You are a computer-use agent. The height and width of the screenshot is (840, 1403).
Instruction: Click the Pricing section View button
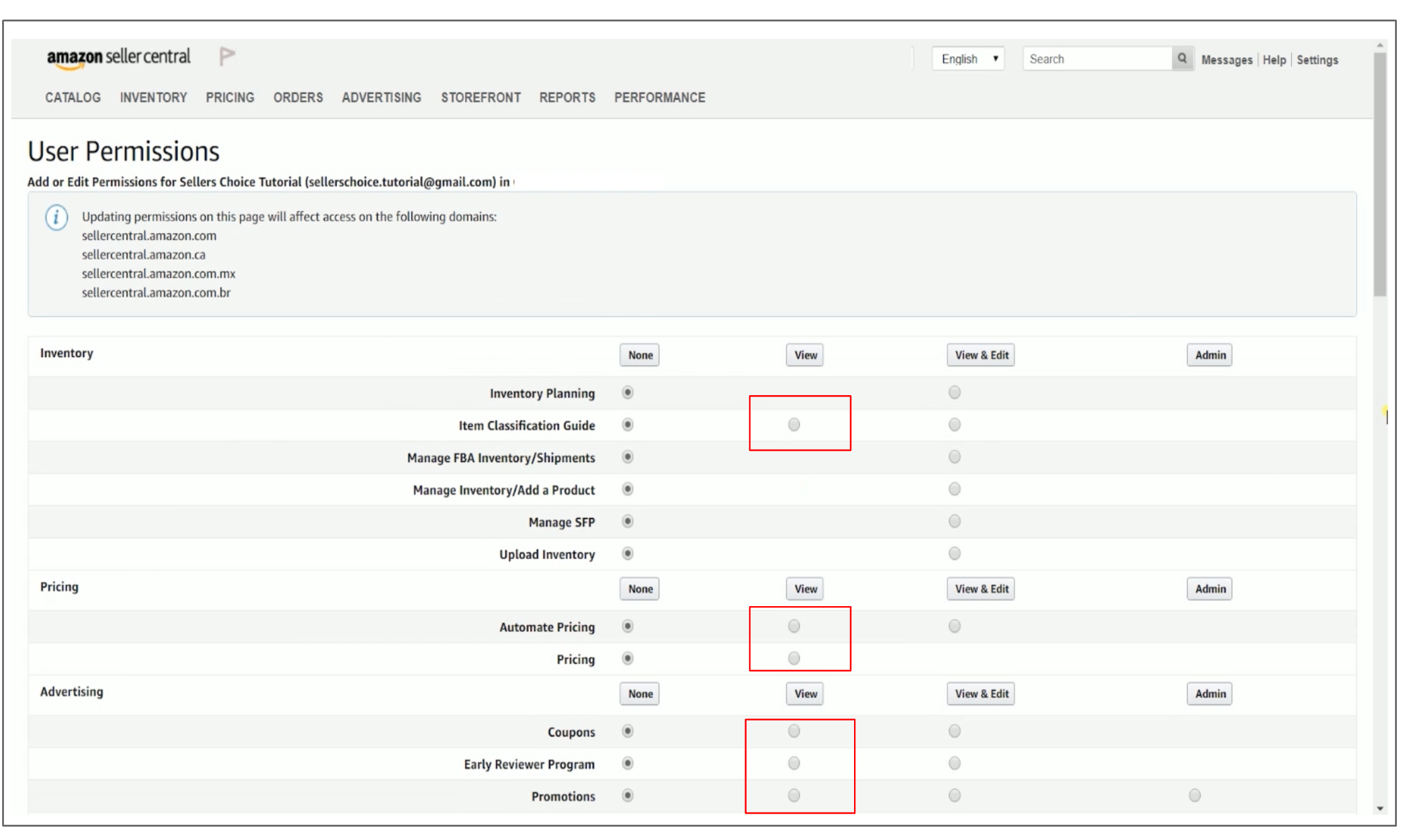click(x=805, y=589)
